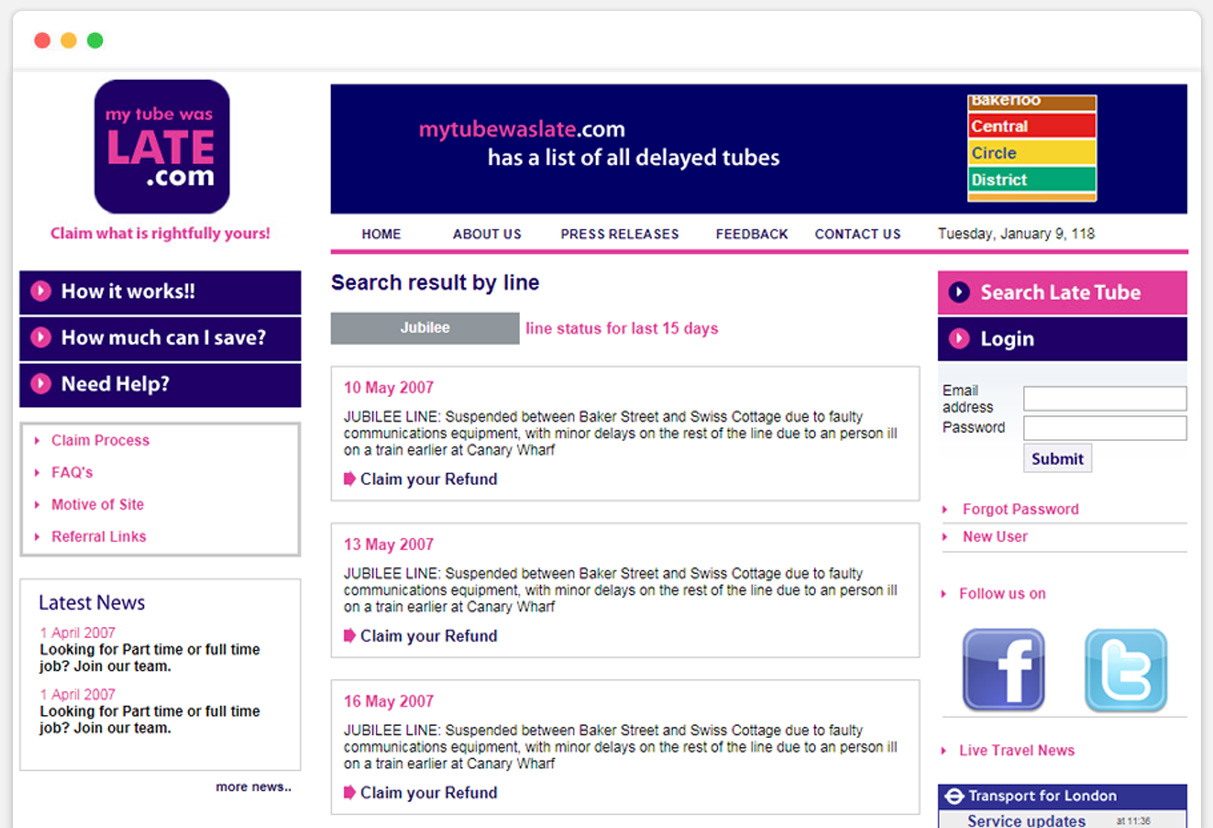Click the circle arrow icon beside How it works
Image resolution: width=1213 pixels, height=828 pixels.
point(41,291)
